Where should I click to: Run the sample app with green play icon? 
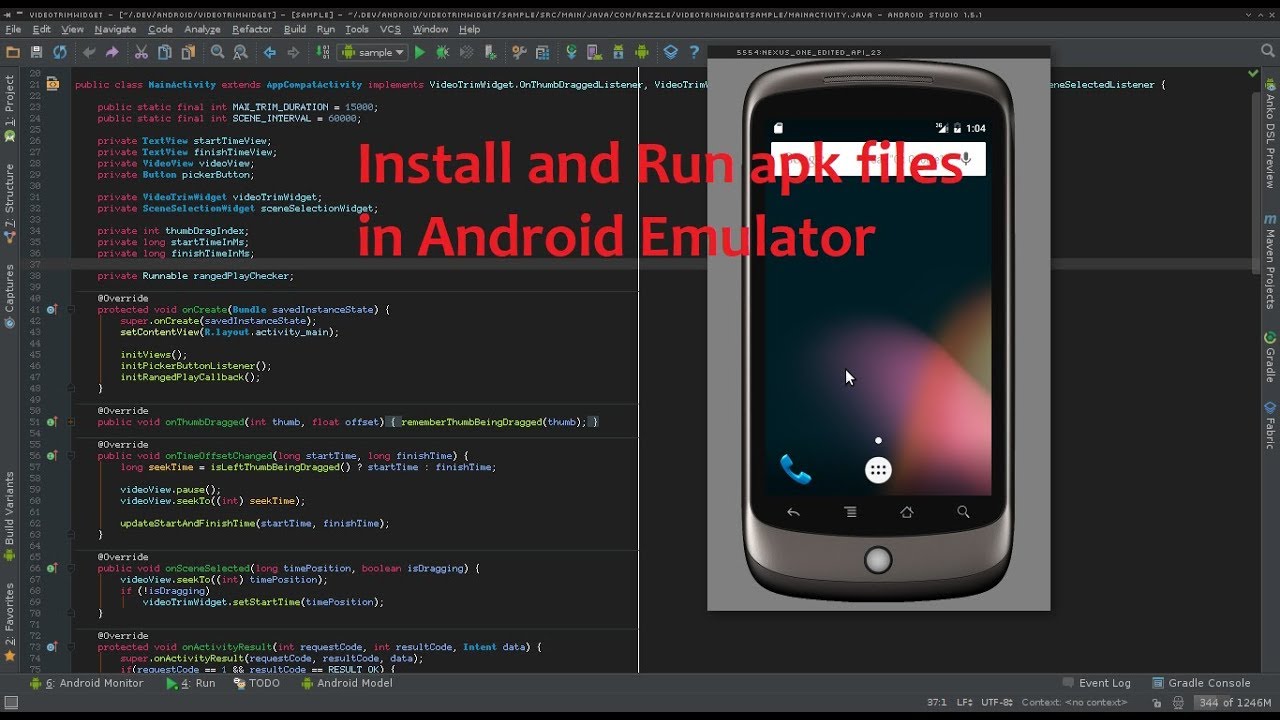tap(420, 52)
